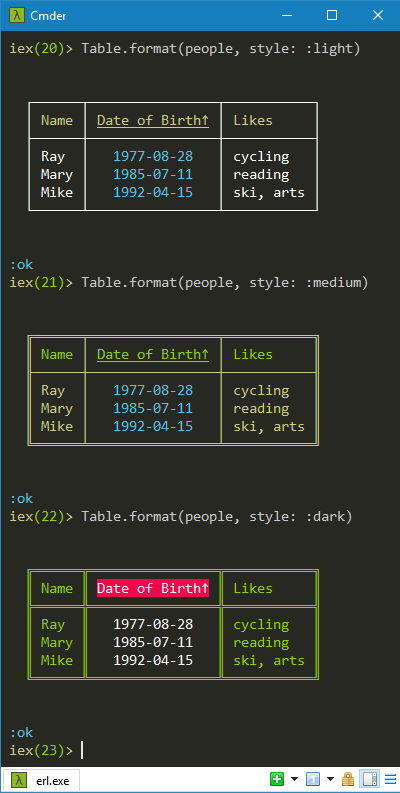Minimize the Cmder window

(287, 16)
